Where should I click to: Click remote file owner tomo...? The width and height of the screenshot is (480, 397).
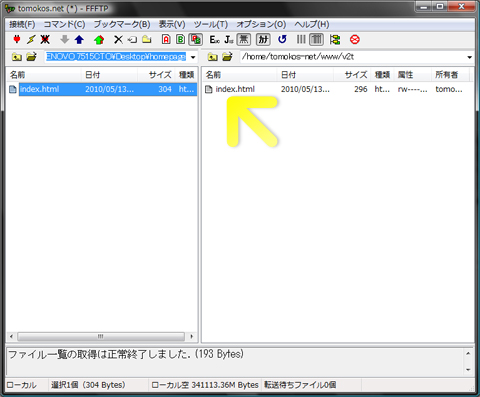[449, 89]
